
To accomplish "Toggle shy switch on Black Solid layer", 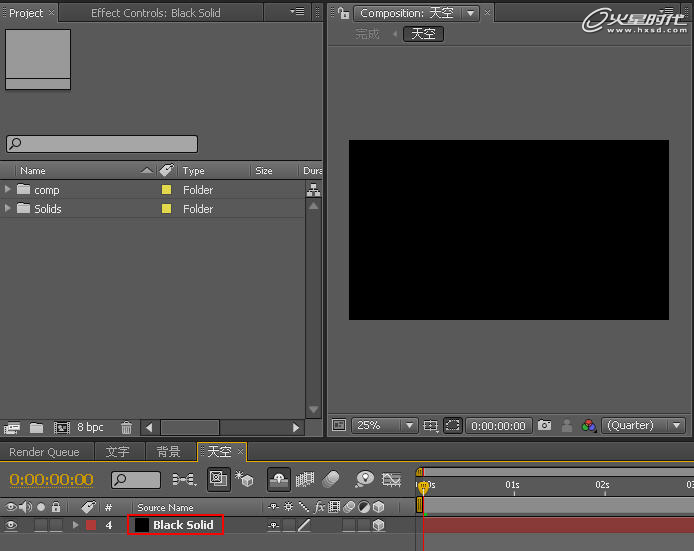I will point(274,525).
